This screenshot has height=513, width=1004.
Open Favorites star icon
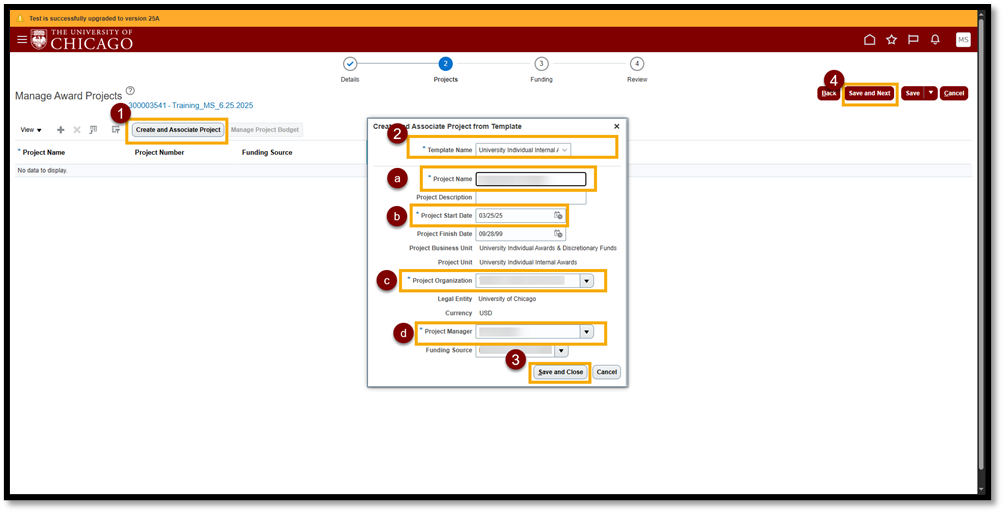tap(891, 40)
